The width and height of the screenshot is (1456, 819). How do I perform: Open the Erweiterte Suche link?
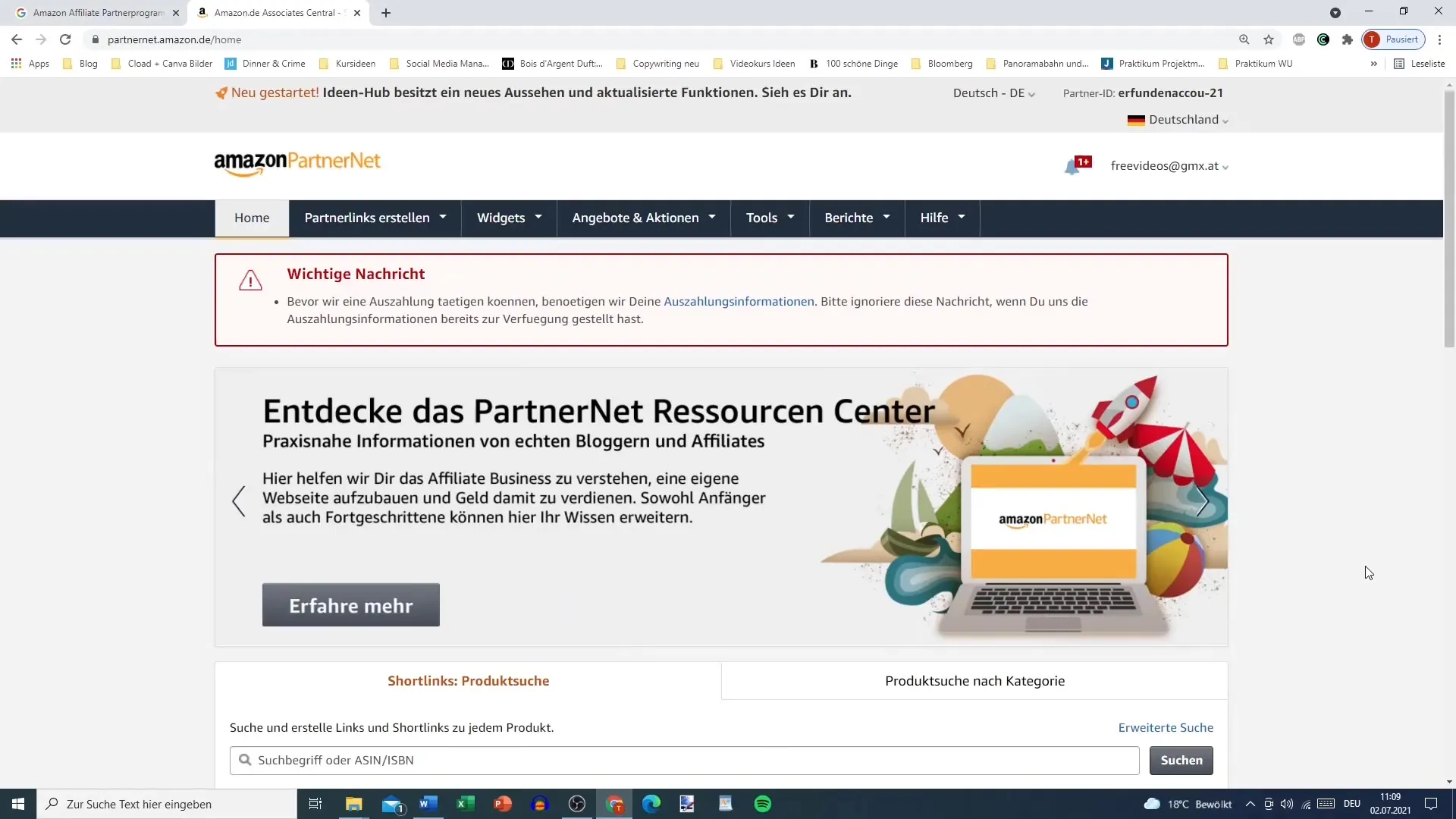[x=1166, y=728]
